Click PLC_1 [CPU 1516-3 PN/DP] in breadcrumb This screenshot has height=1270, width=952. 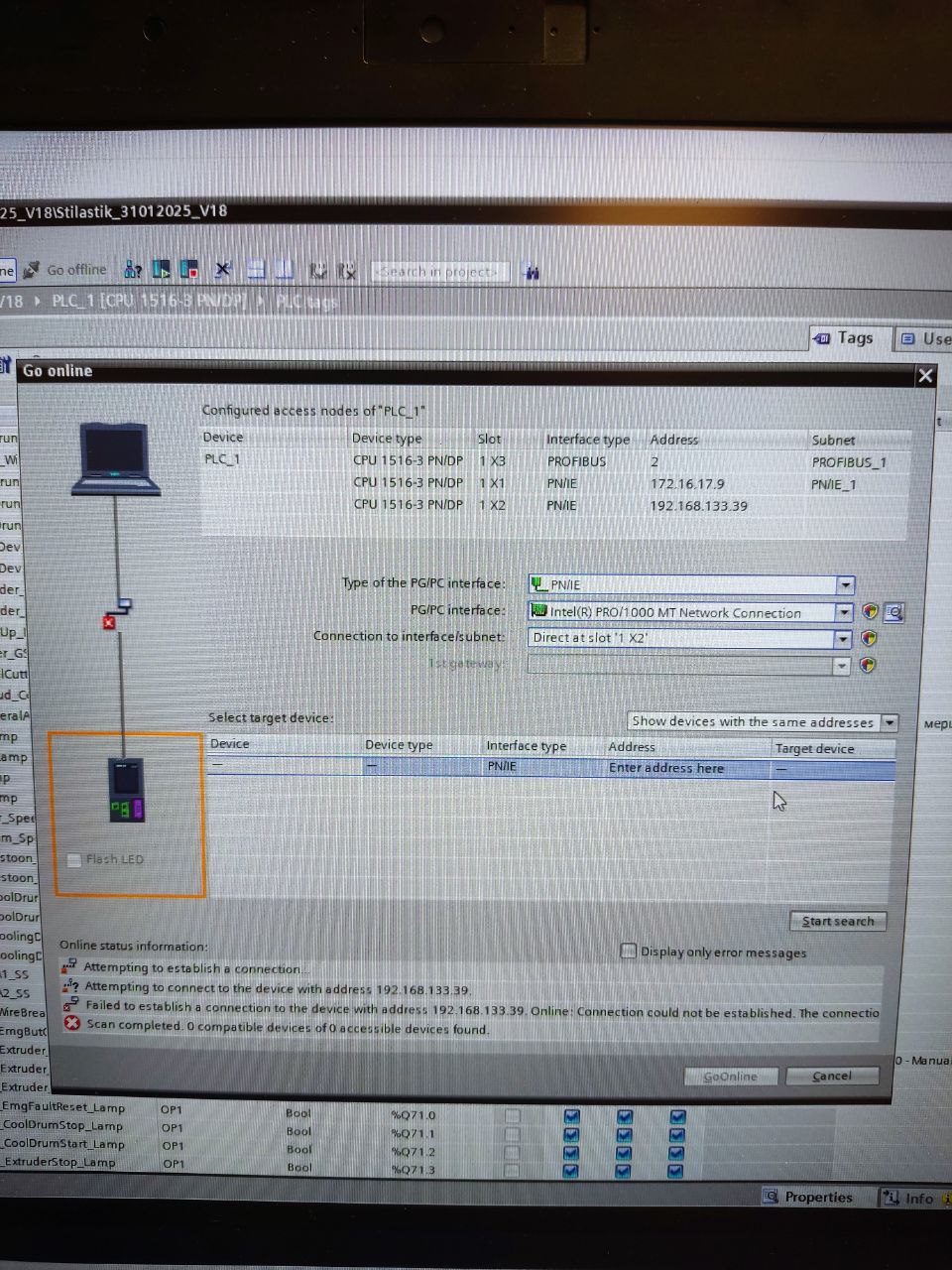click(149, 300)
